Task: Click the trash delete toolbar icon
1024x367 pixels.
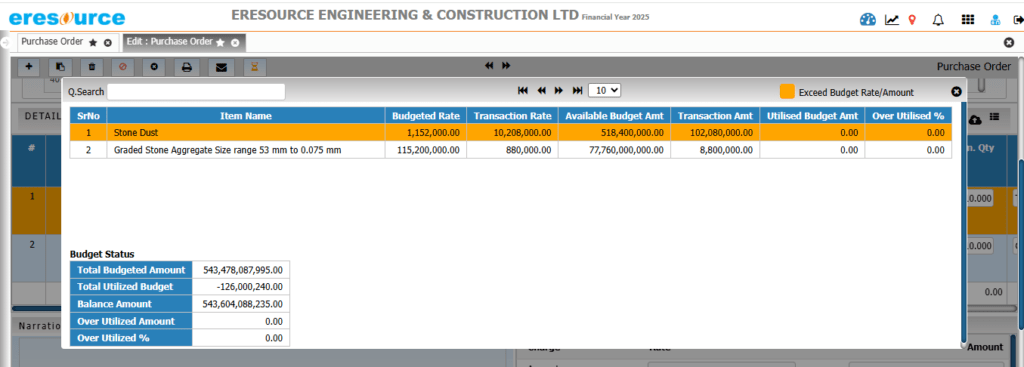Action: pyautogui.click(x=91, y=66)
